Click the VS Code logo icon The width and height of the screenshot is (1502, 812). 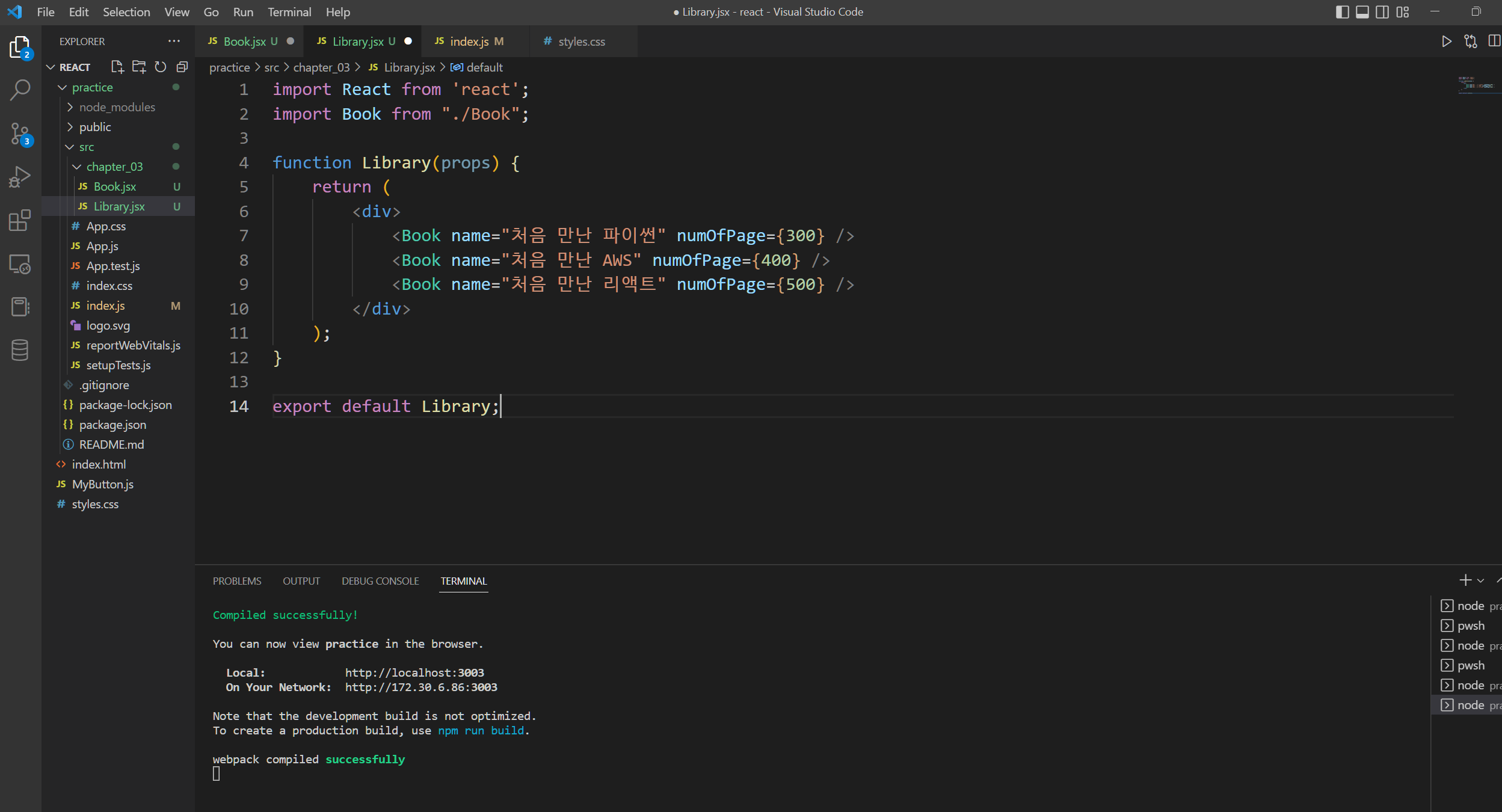[x=14, y=11]
